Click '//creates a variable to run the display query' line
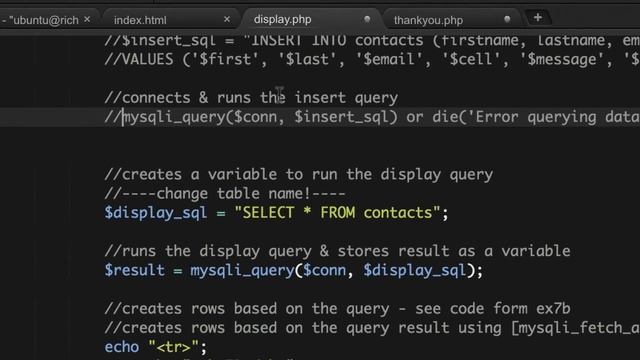The image size is (640, 360). coord(298,175)
